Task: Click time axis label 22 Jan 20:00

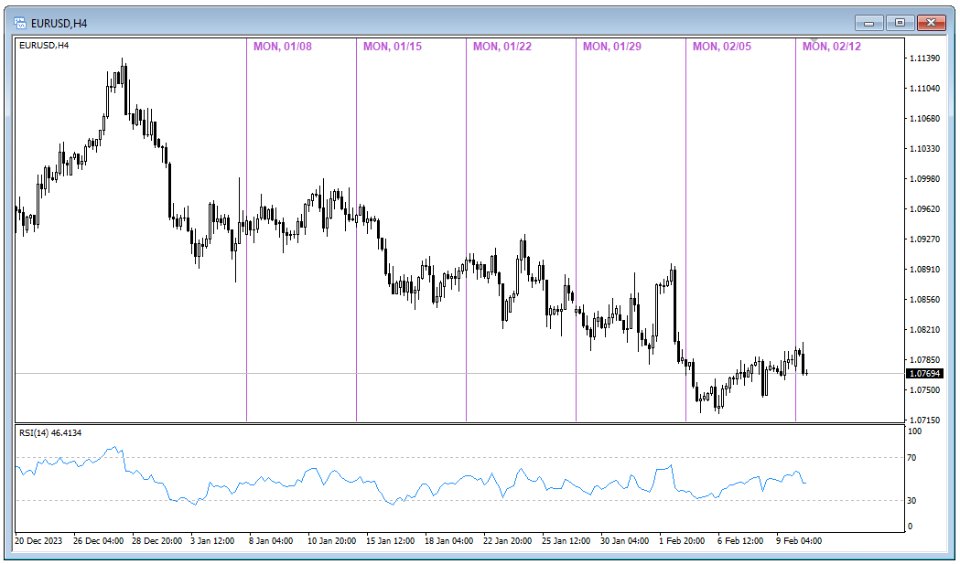Action: click(x=508, y=541)
